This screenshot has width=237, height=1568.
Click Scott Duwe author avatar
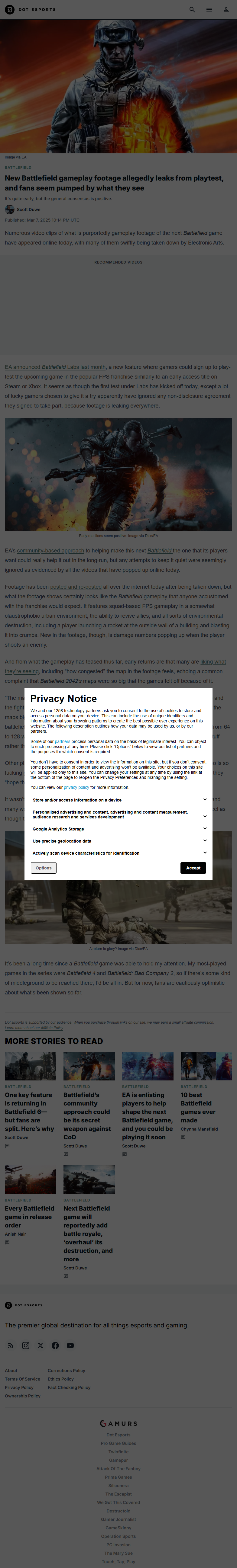(10, 210)
